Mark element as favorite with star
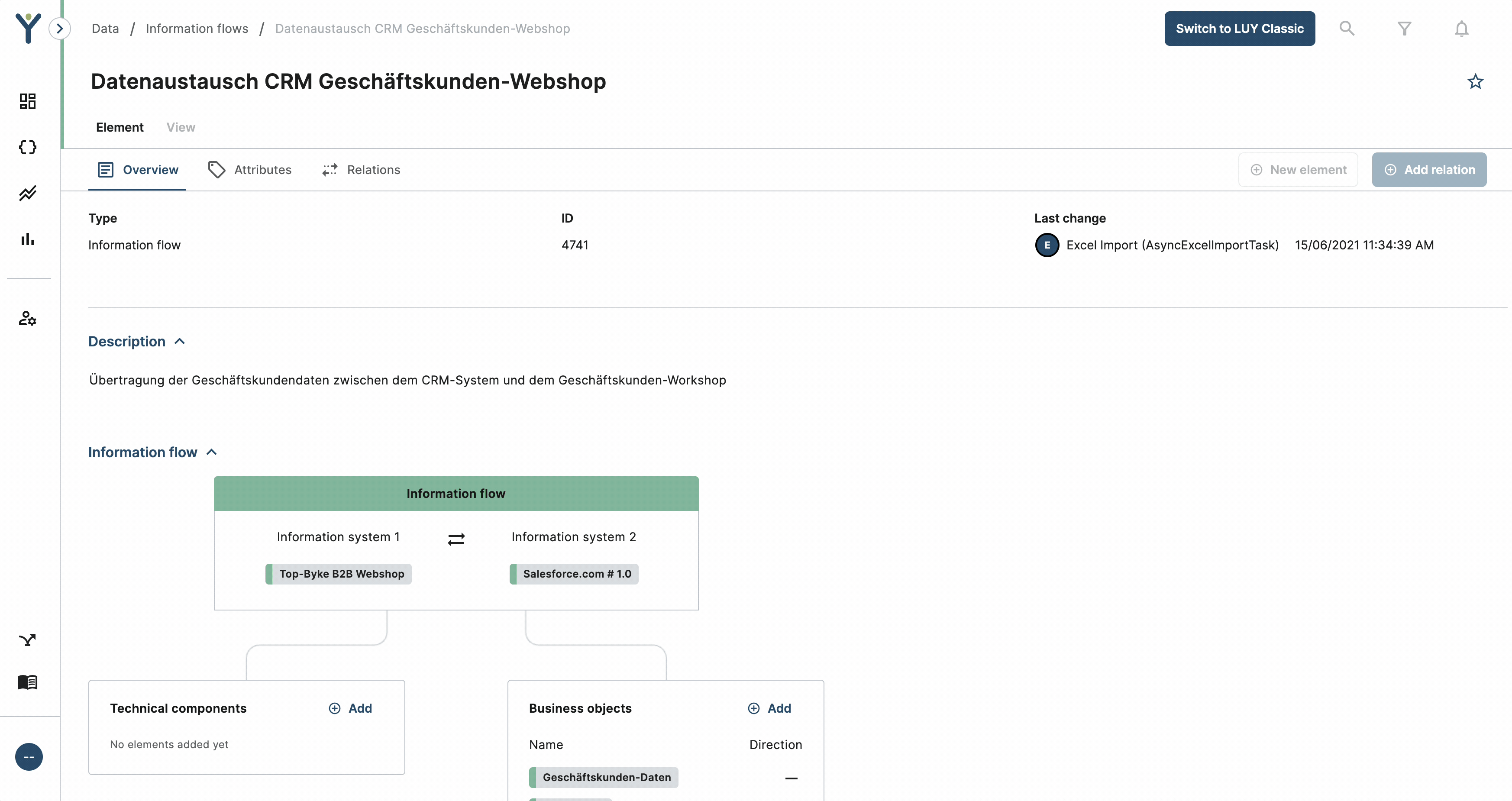This screenshot has height=801, width=1512. click(1475, 81)
